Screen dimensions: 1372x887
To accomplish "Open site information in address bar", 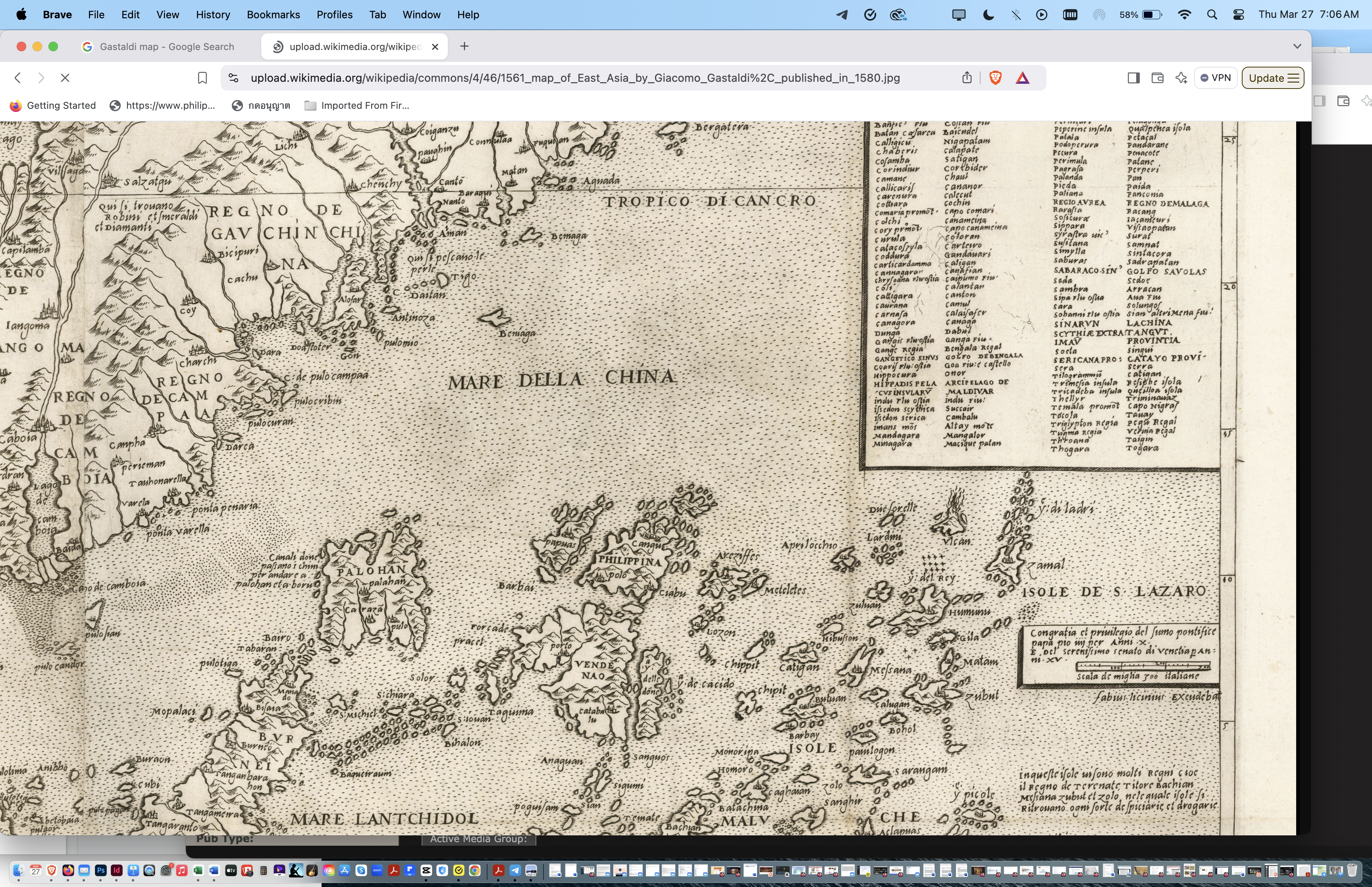I will tap(233, 78).
